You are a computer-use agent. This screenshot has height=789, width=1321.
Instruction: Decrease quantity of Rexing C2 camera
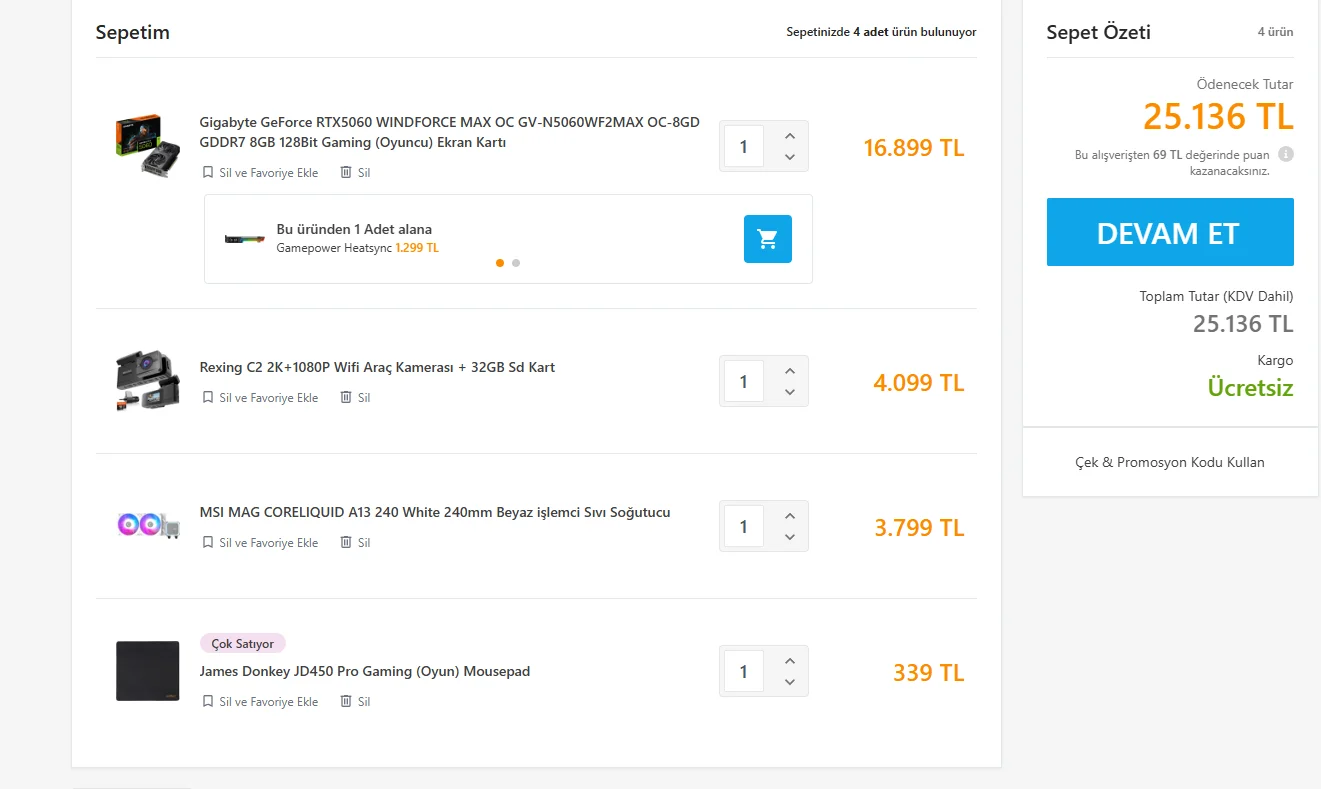pos(790,392)
